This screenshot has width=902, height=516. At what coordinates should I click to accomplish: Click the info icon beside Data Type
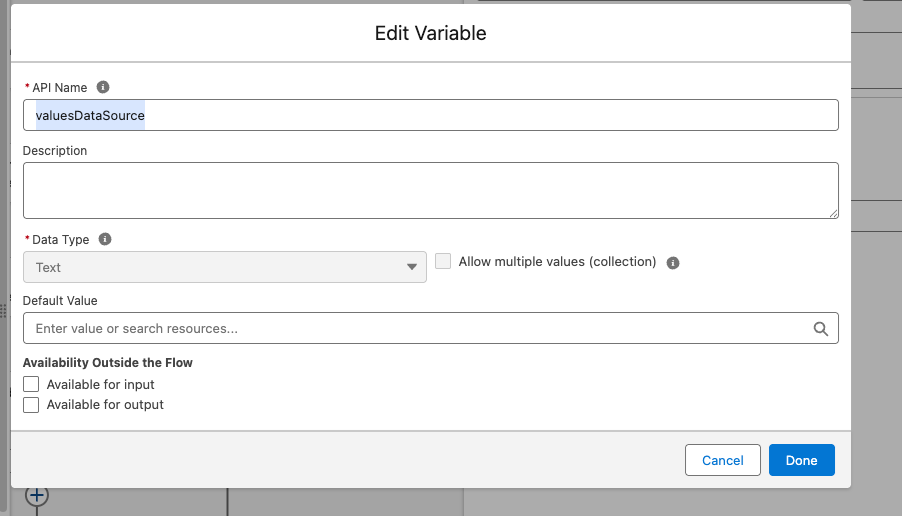click(x=106, y=240)
